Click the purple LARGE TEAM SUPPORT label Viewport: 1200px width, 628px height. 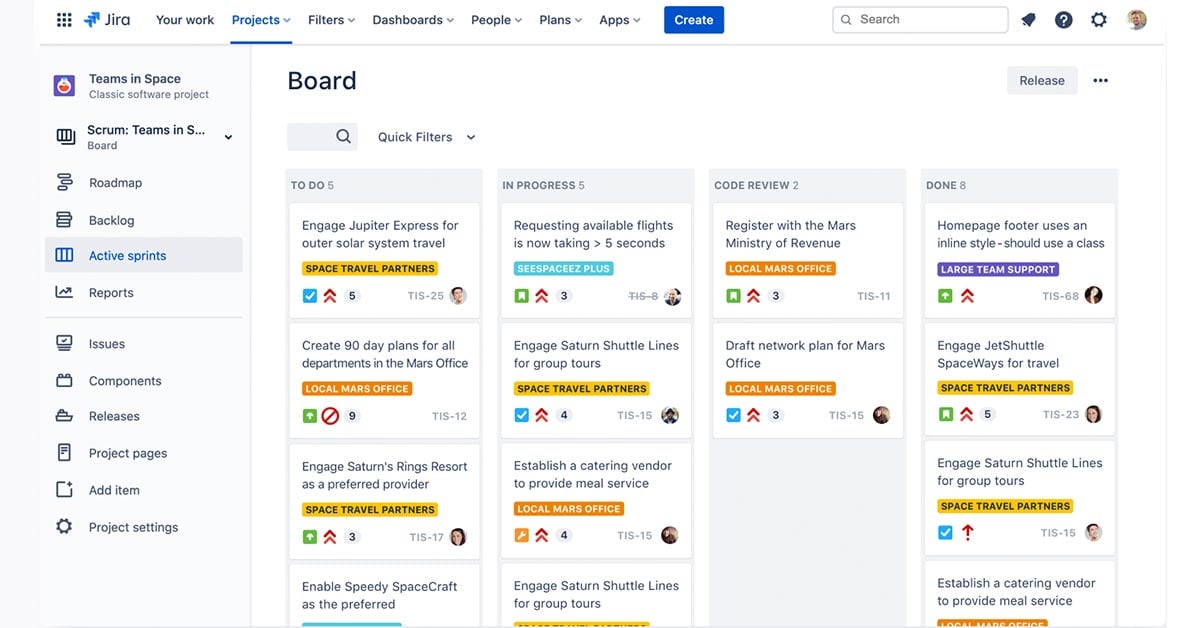point(998,269)
